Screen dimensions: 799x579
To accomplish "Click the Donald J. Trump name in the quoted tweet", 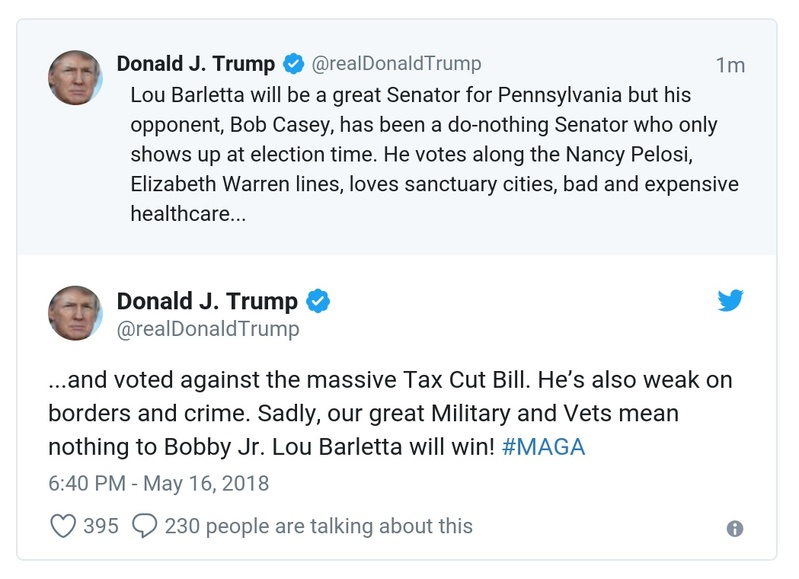I will (x=196, y=64).
